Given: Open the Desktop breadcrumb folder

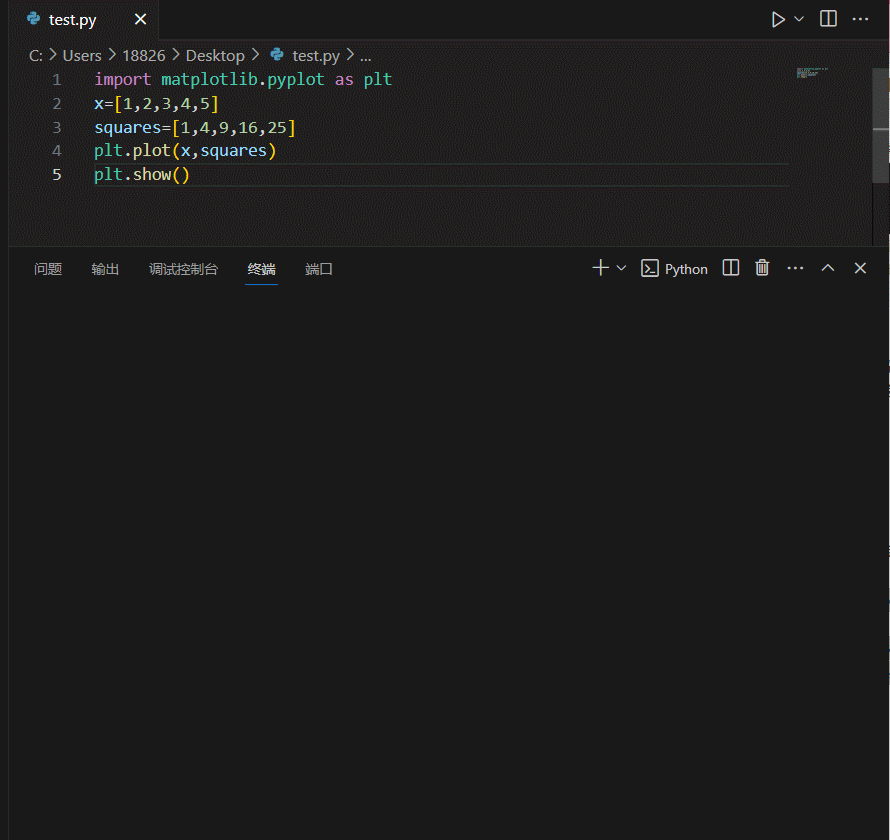Looking at the screenshot, I should coord(215,56).
